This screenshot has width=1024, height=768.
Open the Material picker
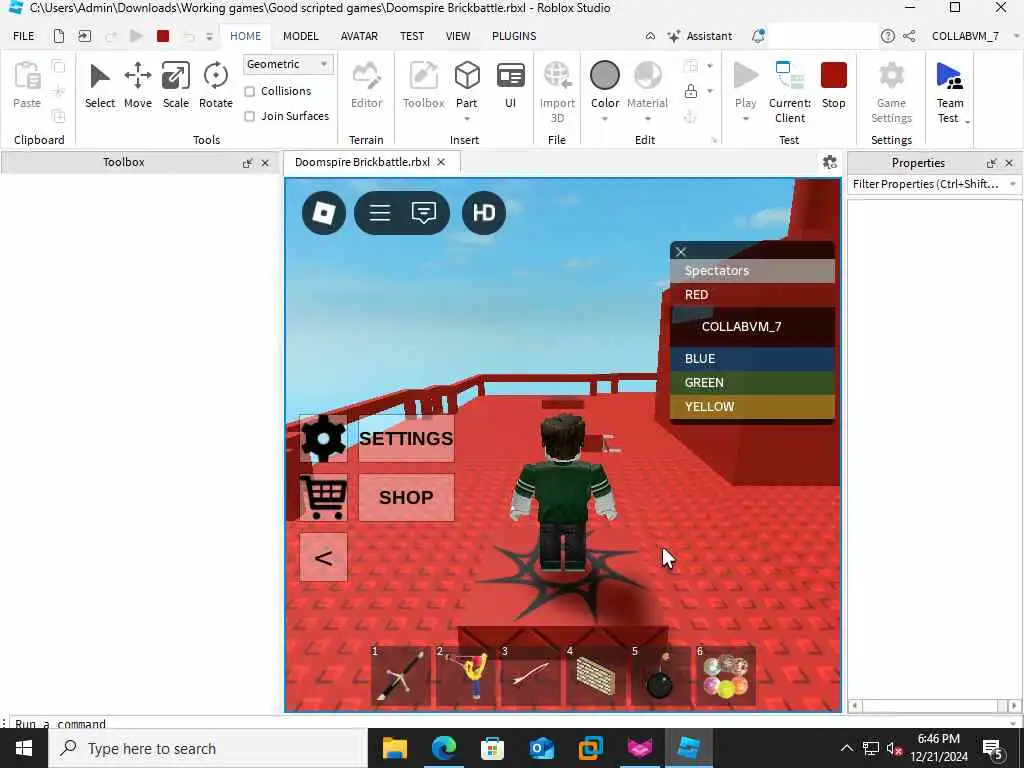(x=647, y=85)
